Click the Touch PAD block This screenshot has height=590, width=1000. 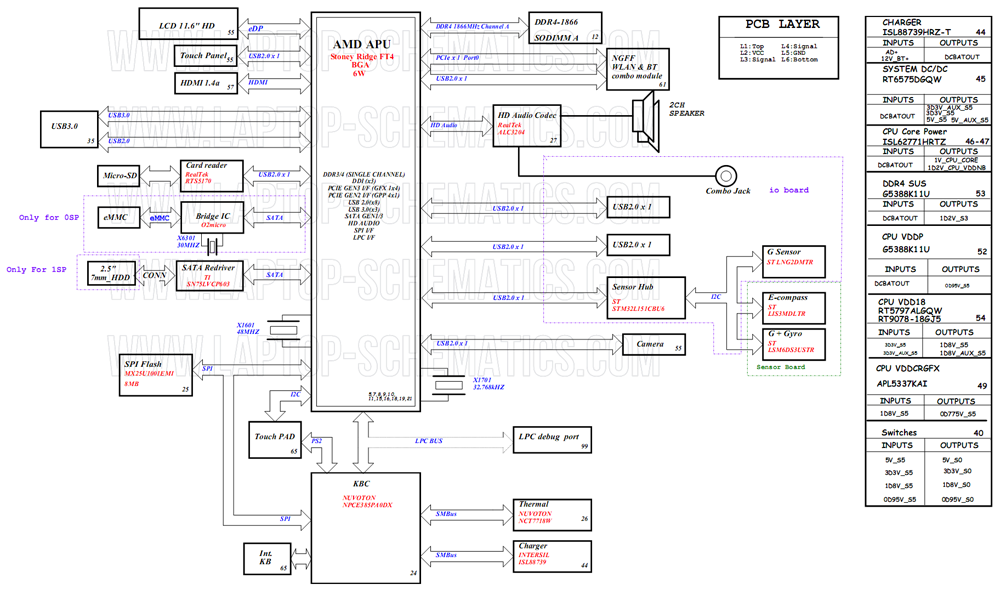pos(275,439)
